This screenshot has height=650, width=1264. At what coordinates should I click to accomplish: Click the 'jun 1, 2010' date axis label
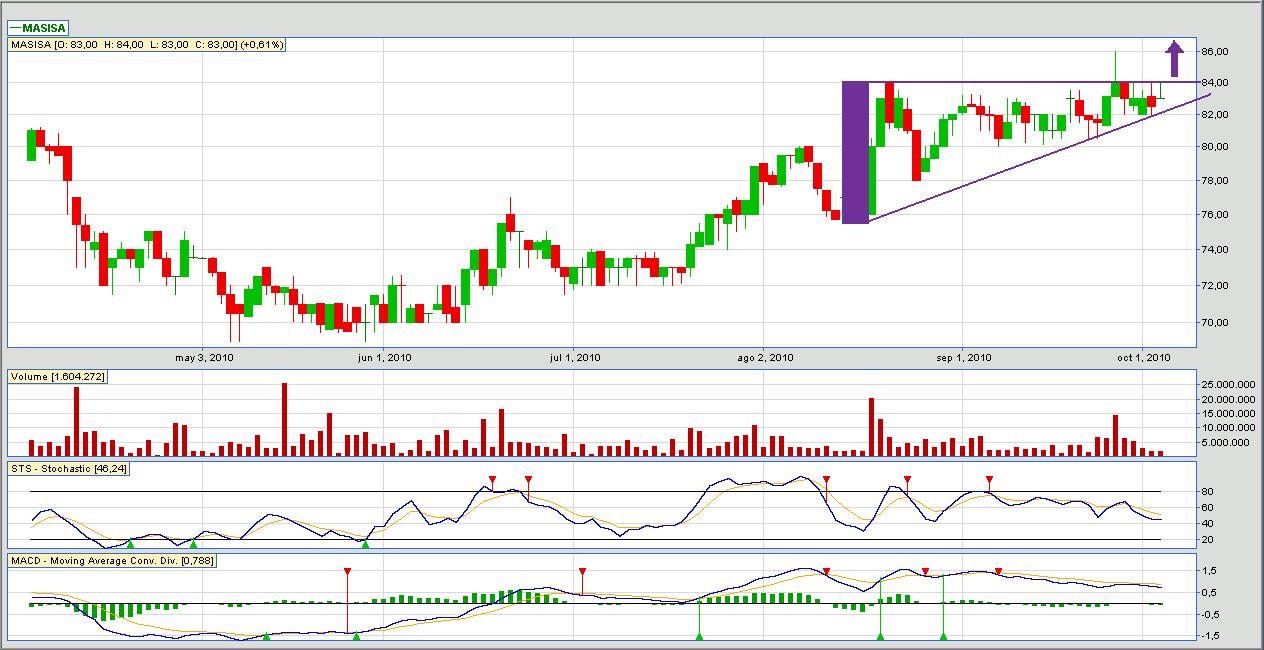(383, 357)
